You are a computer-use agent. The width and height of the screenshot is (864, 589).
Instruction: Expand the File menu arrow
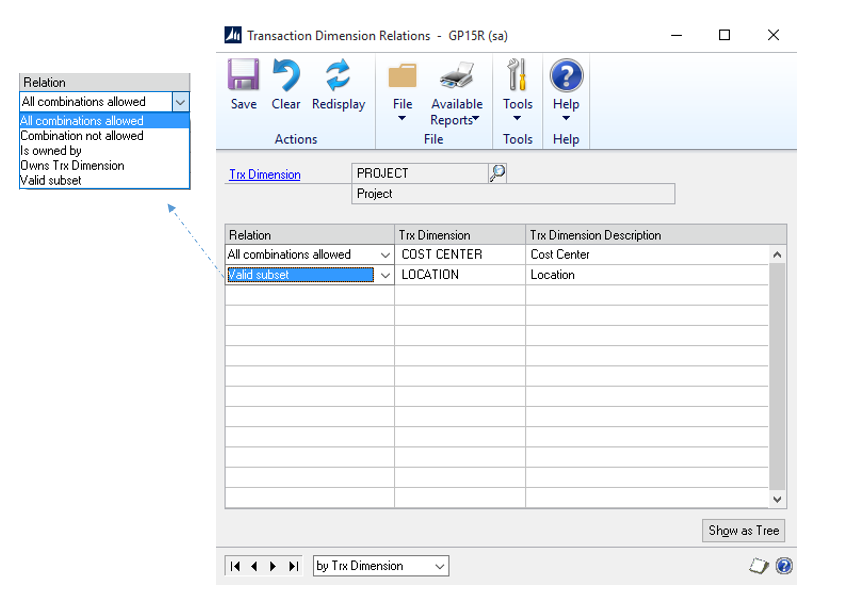pos(402,118)
